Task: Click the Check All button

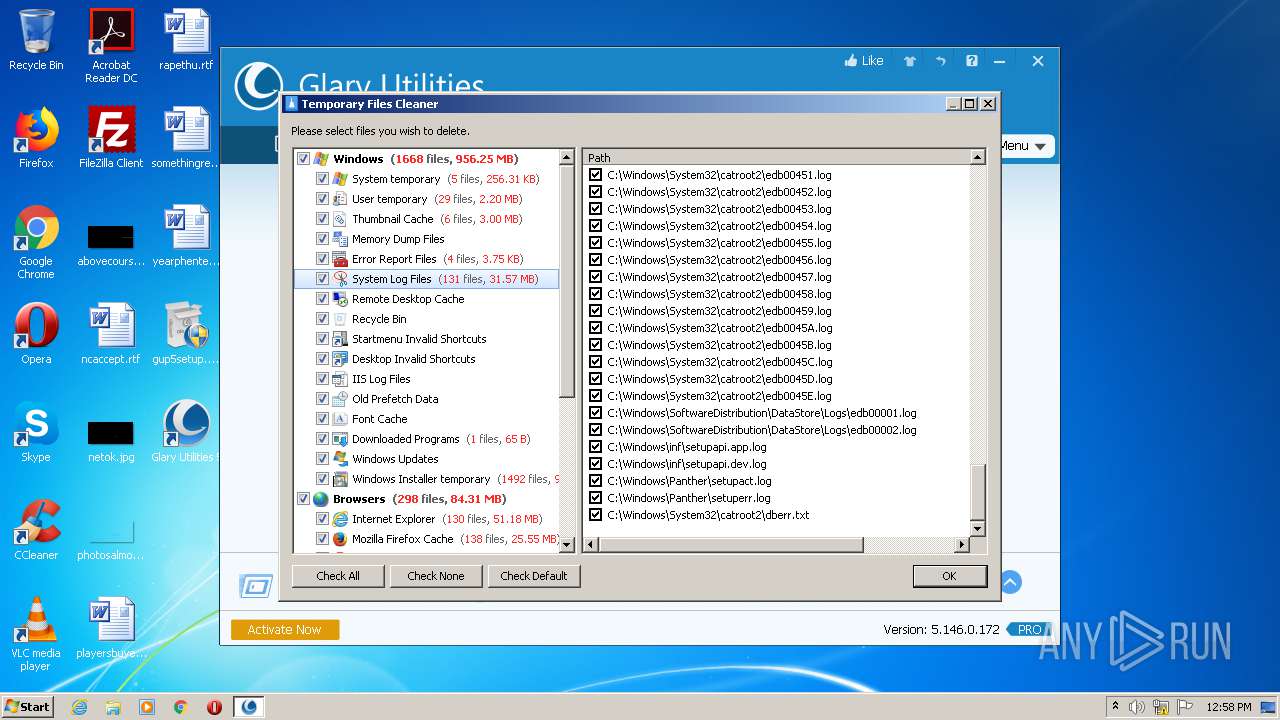Action: pos(338,576)
